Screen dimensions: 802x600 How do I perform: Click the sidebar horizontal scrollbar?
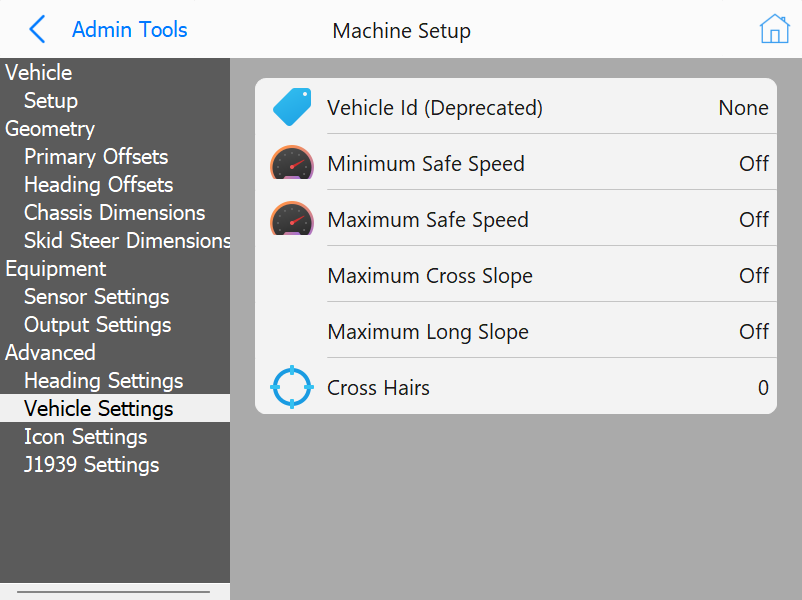[x=114, y=592]
